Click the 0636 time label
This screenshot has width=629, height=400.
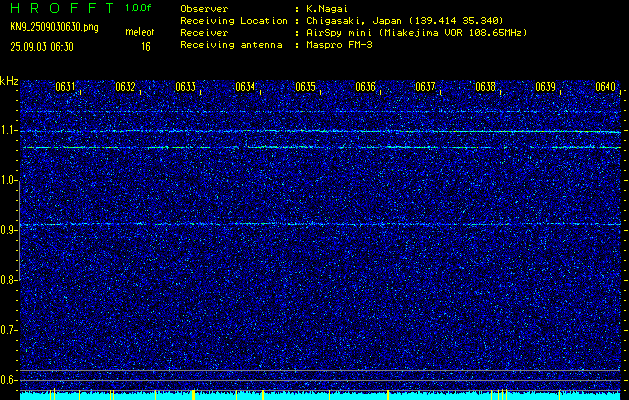point(365,87)
